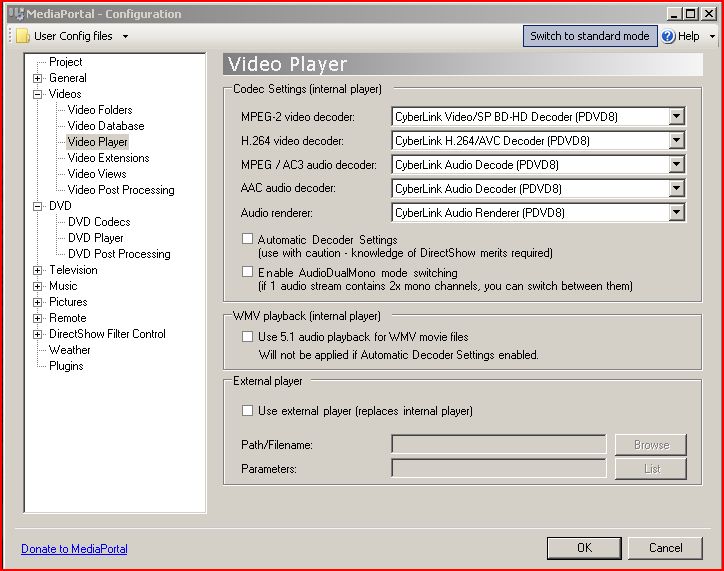Enable the Use external player option
The height and width of the screenshot is (571, 724).
(x=248, y=411)
